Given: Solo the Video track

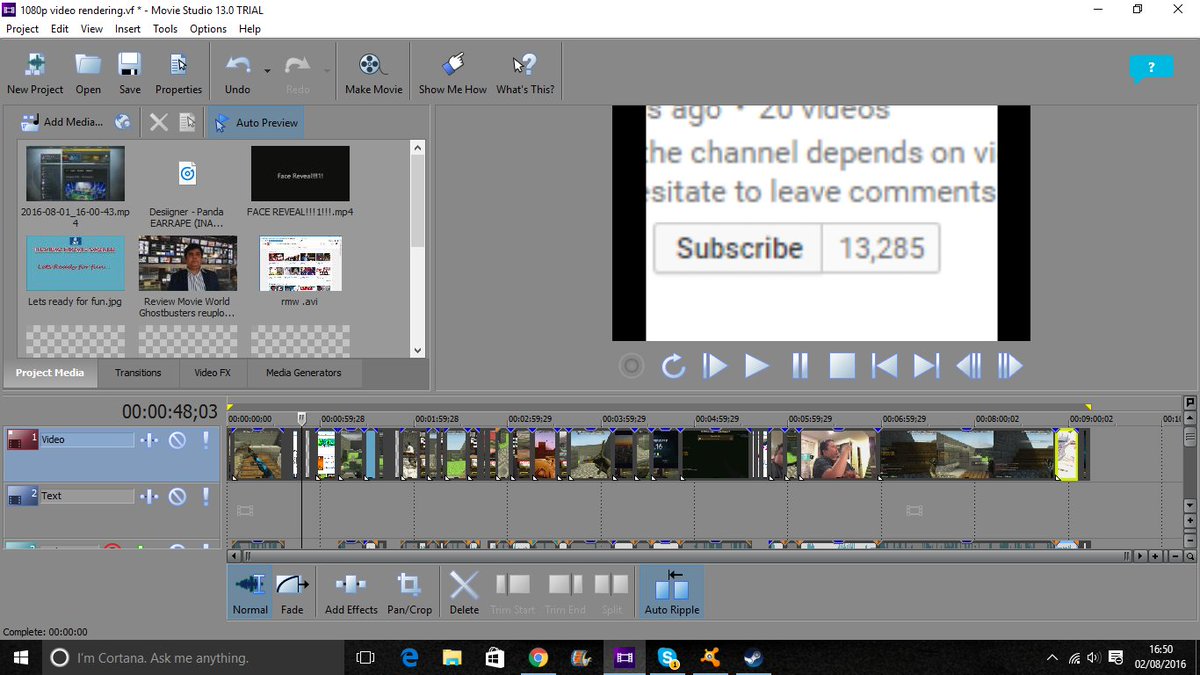Looking at the screenshot, I should [x=206, y=440].
